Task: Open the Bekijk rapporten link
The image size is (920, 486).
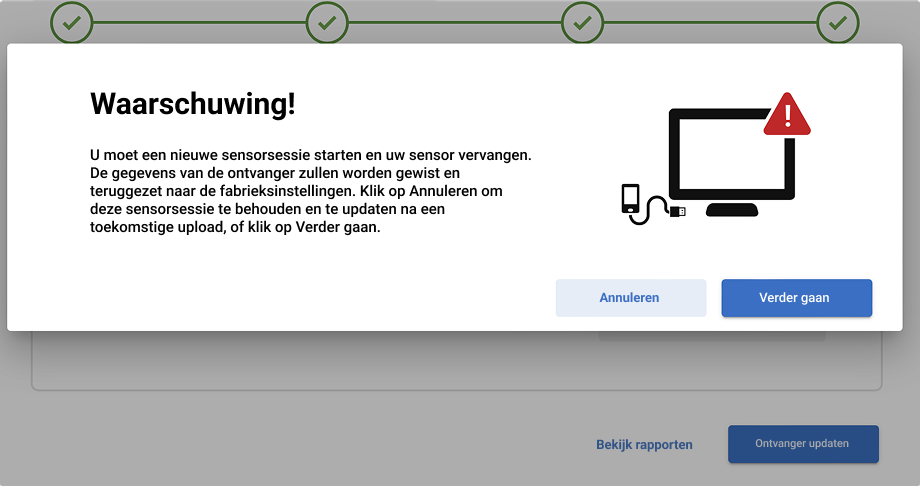Action: coord(644,444)
